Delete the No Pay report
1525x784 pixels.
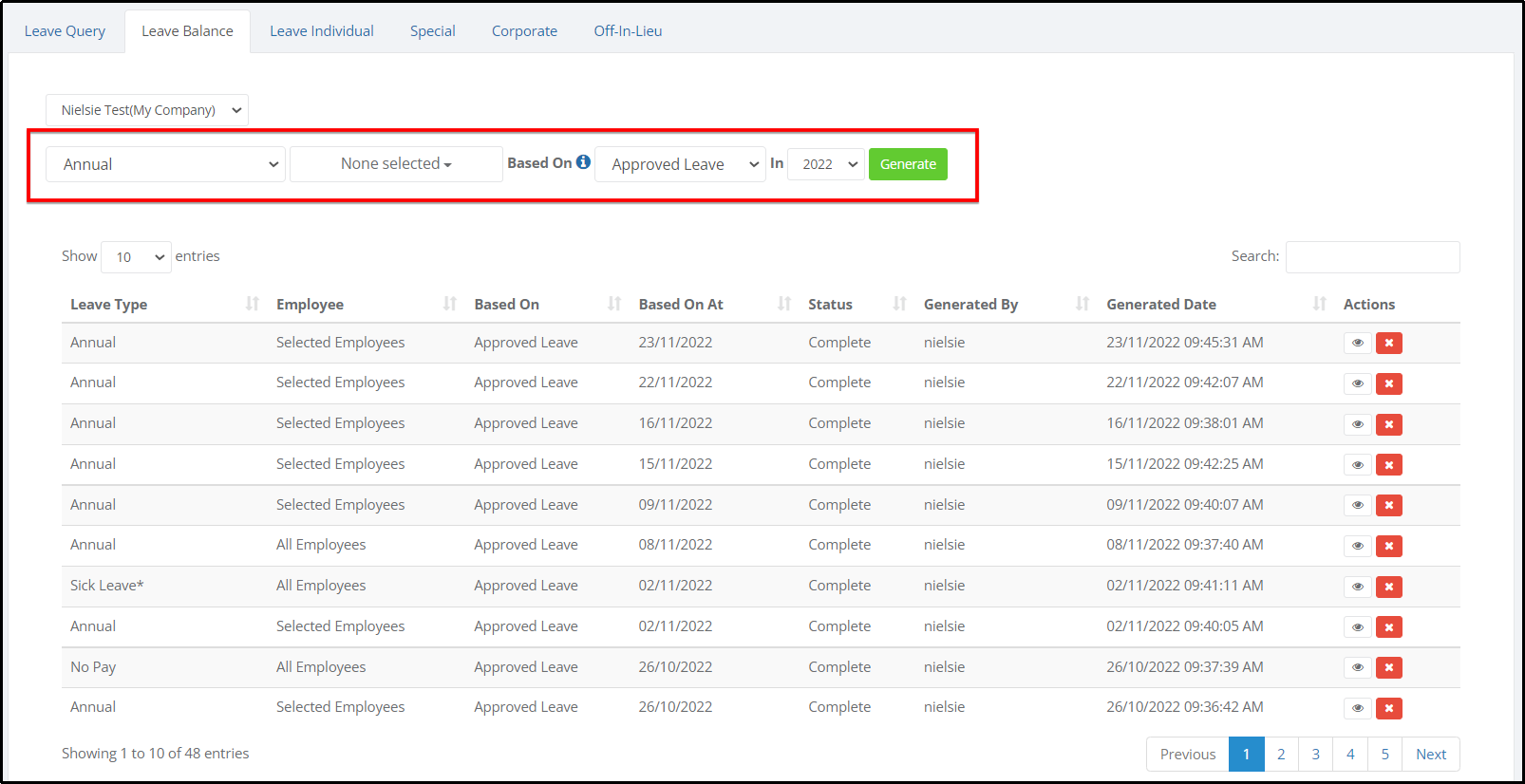pyautogui.click(x=1389, y=667)
